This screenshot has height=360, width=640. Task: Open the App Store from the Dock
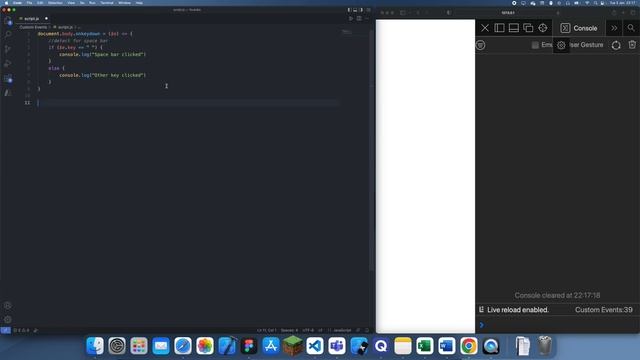pyautogui.click(x=271, y=346)
